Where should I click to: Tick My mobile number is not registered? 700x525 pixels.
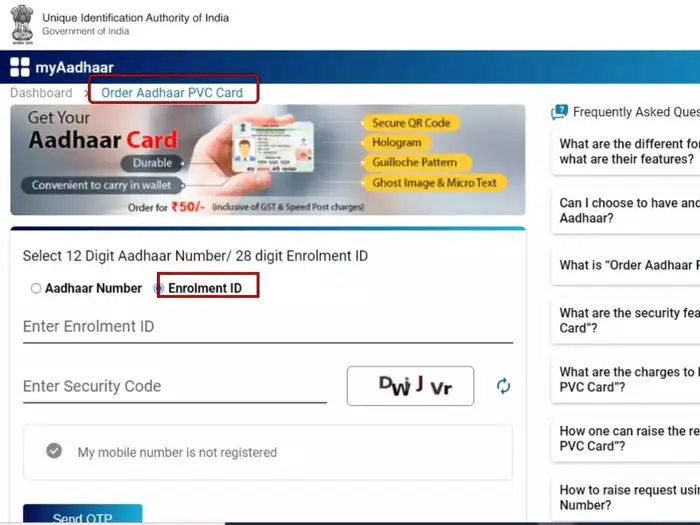[x=54, y=451]
